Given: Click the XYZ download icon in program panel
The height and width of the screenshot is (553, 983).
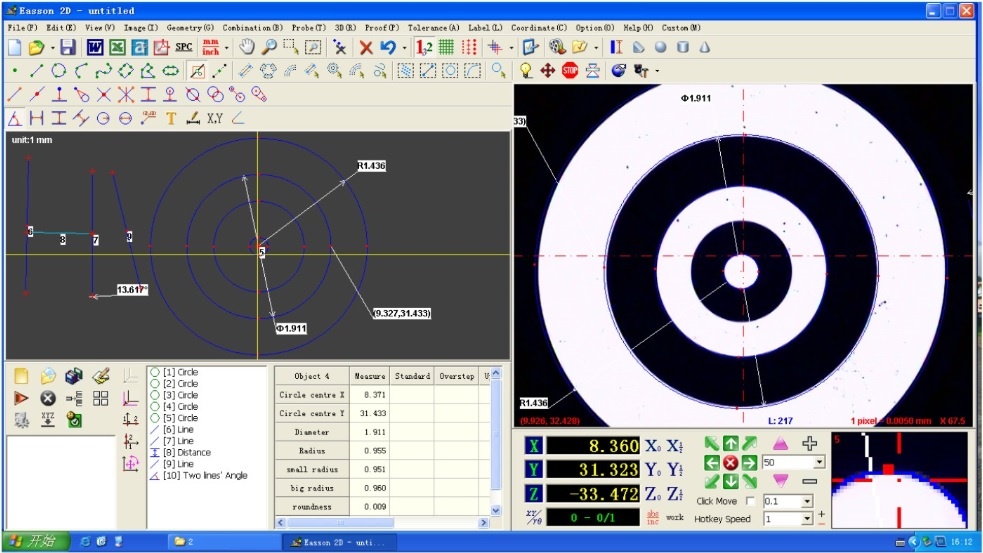Looking at the screenshot, I should [x=48, y=419].
